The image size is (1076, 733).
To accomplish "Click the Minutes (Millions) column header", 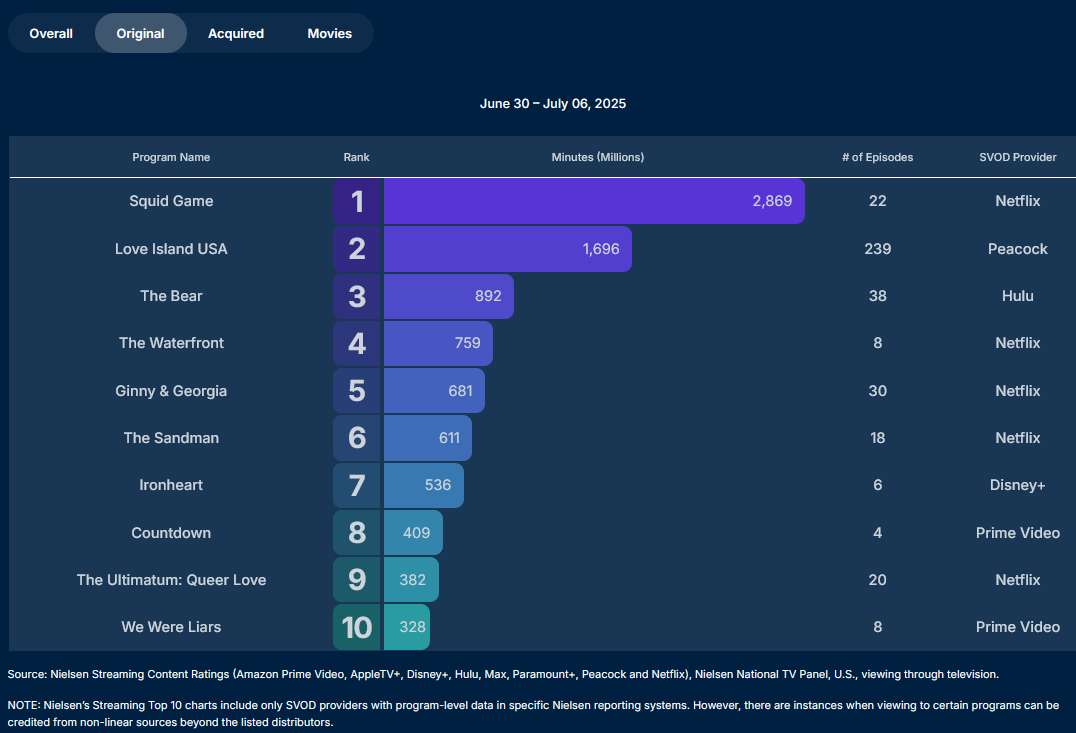I will pos(598,157).
